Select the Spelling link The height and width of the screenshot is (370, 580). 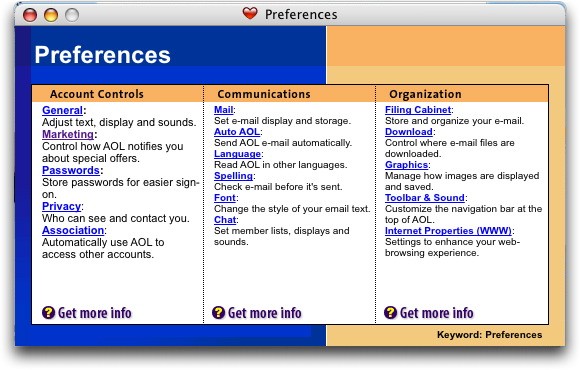point(233,176)
